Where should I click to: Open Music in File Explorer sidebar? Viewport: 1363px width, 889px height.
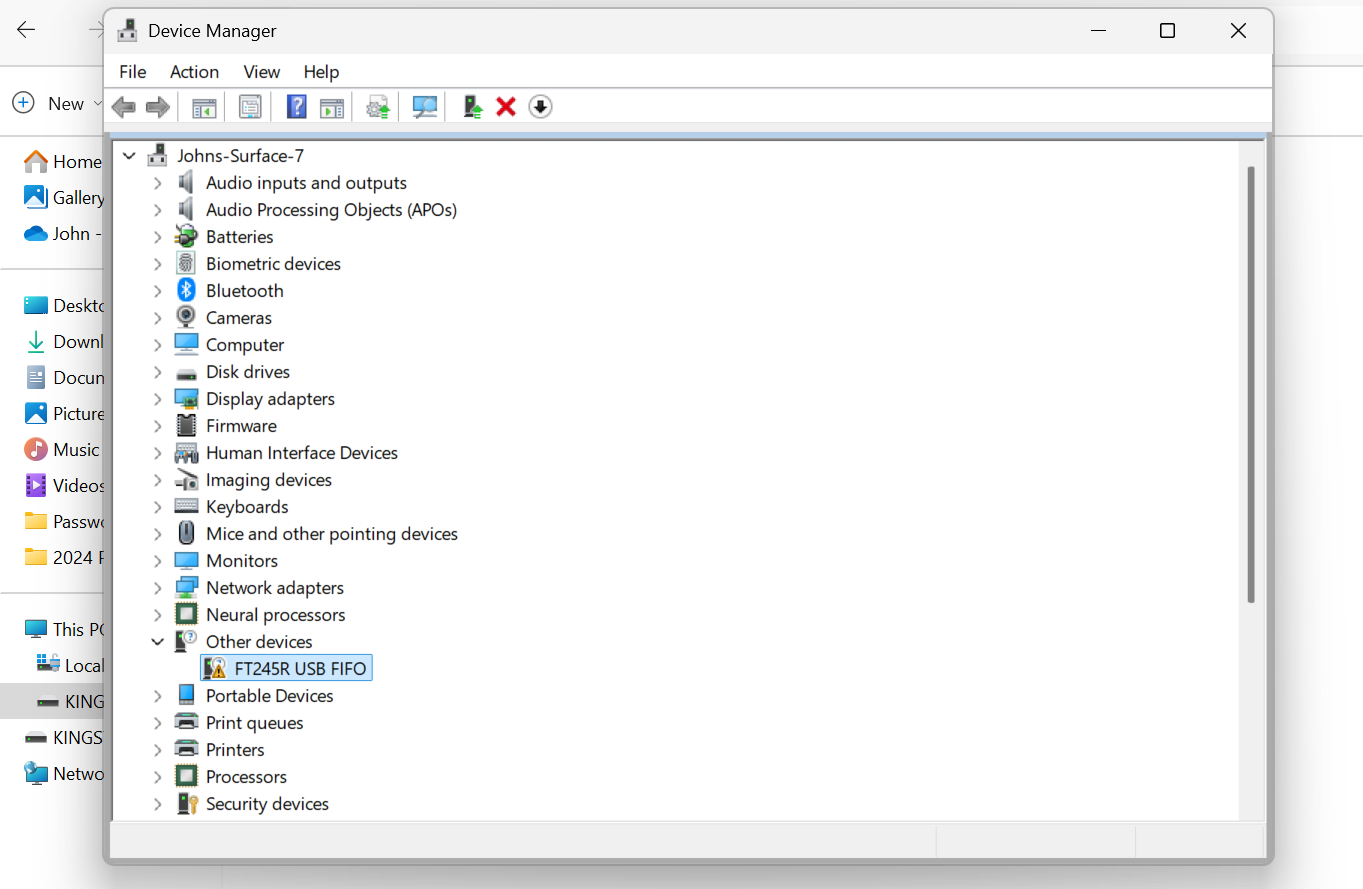(x=64, y=450)
